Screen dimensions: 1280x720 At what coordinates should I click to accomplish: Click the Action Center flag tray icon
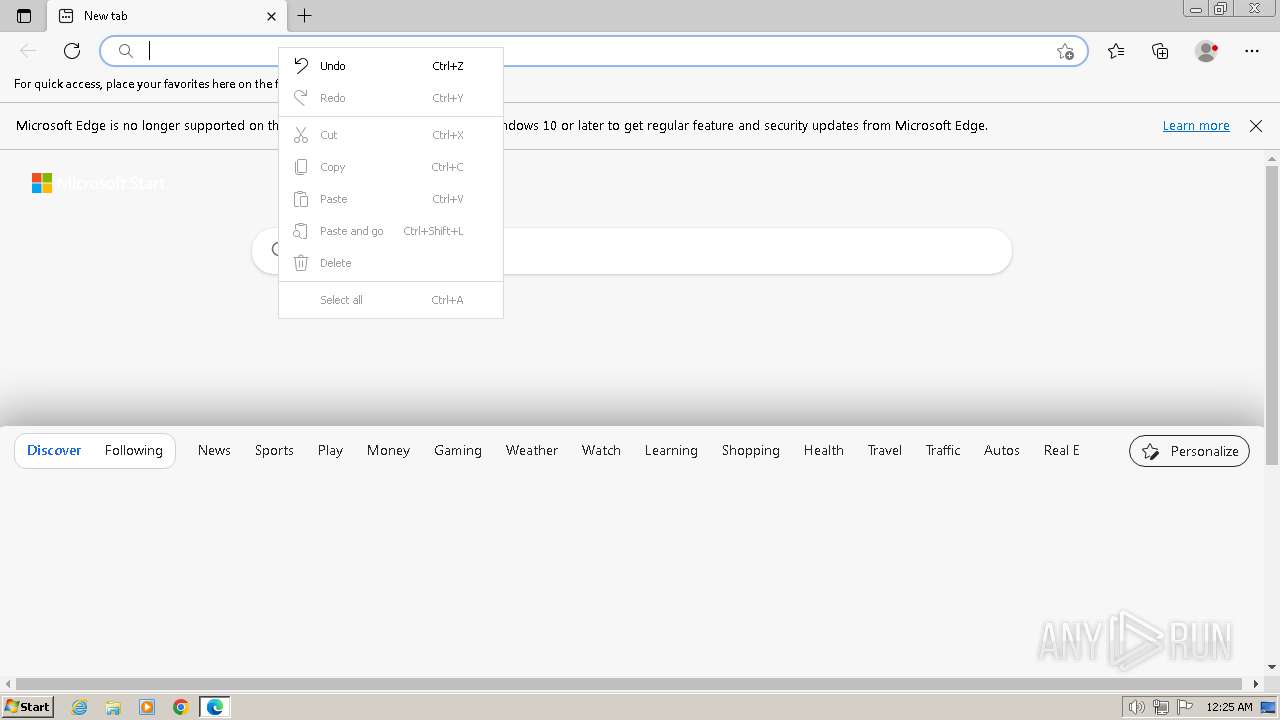tap(1185, 707)
